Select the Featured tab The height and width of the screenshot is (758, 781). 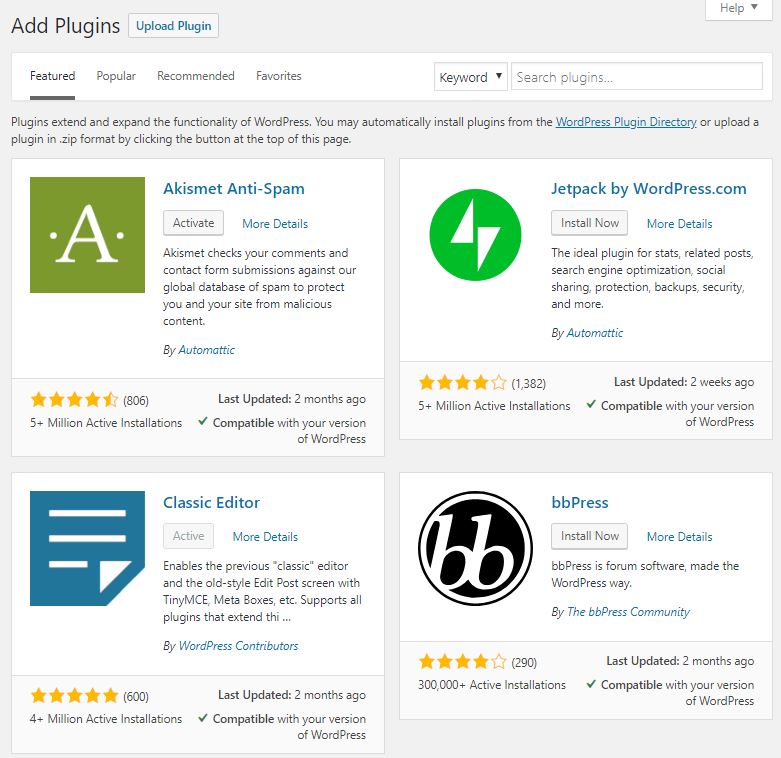pos(52,76)
